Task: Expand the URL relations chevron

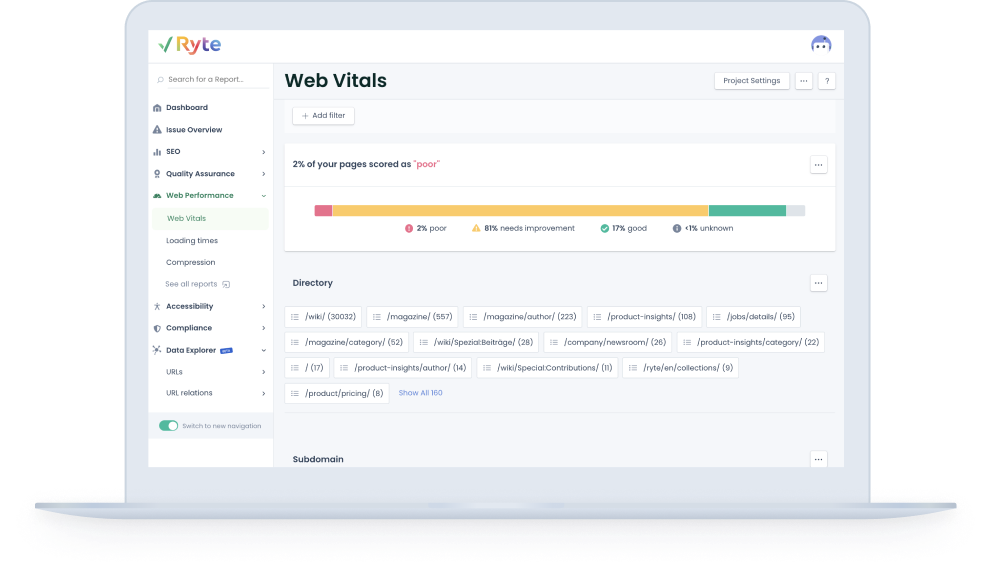Action: [x=264, y=393]
